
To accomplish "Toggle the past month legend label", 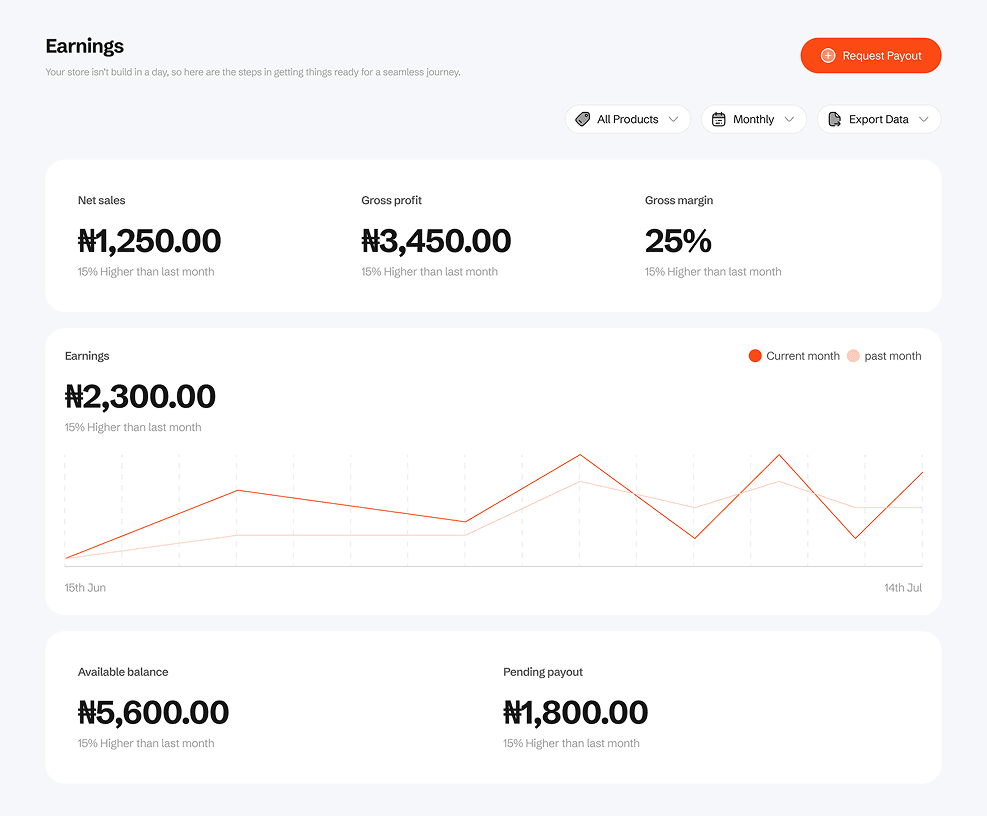I will click(892, 356).
